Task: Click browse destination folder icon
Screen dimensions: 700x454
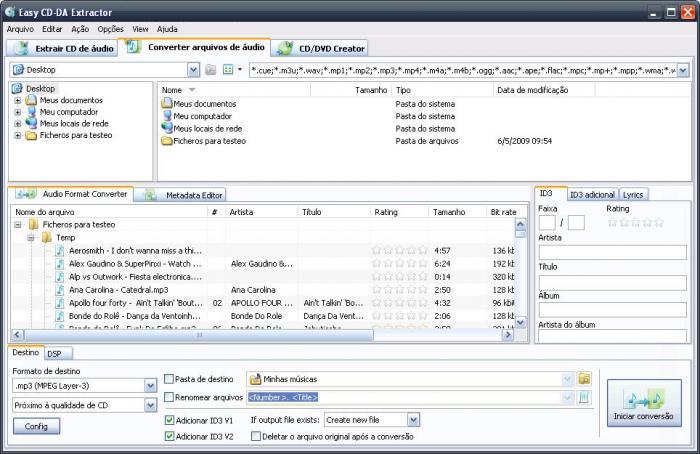Action: 584,379
